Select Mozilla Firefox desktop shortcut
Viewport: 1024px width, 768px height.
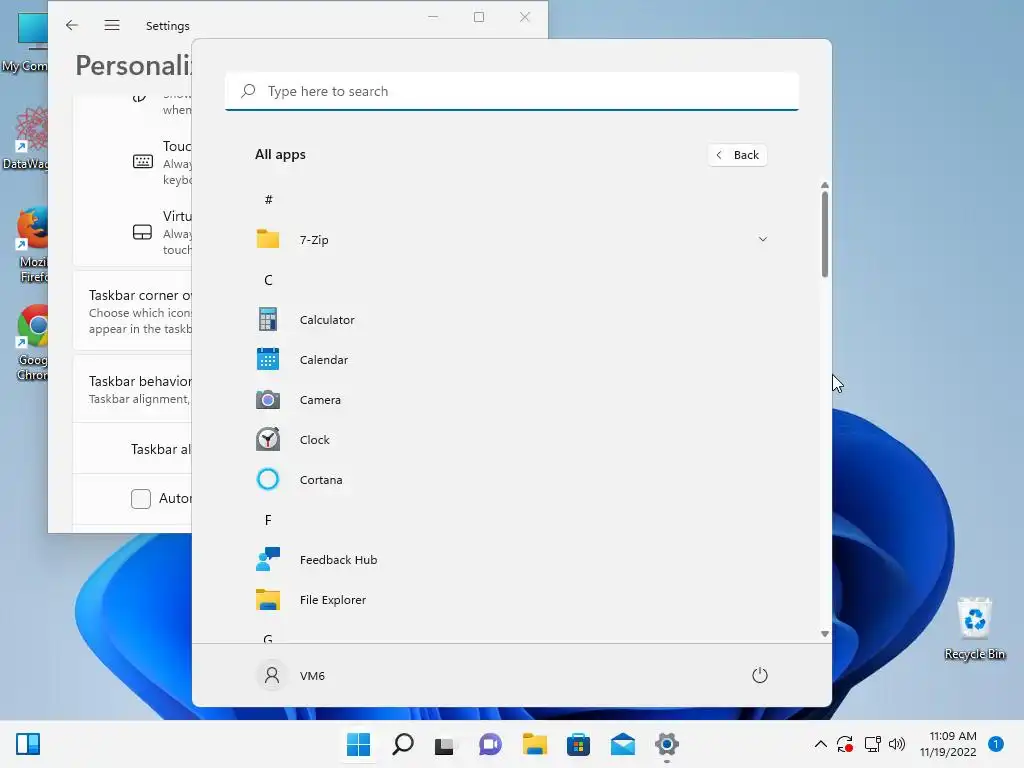(x=33, y=244)
